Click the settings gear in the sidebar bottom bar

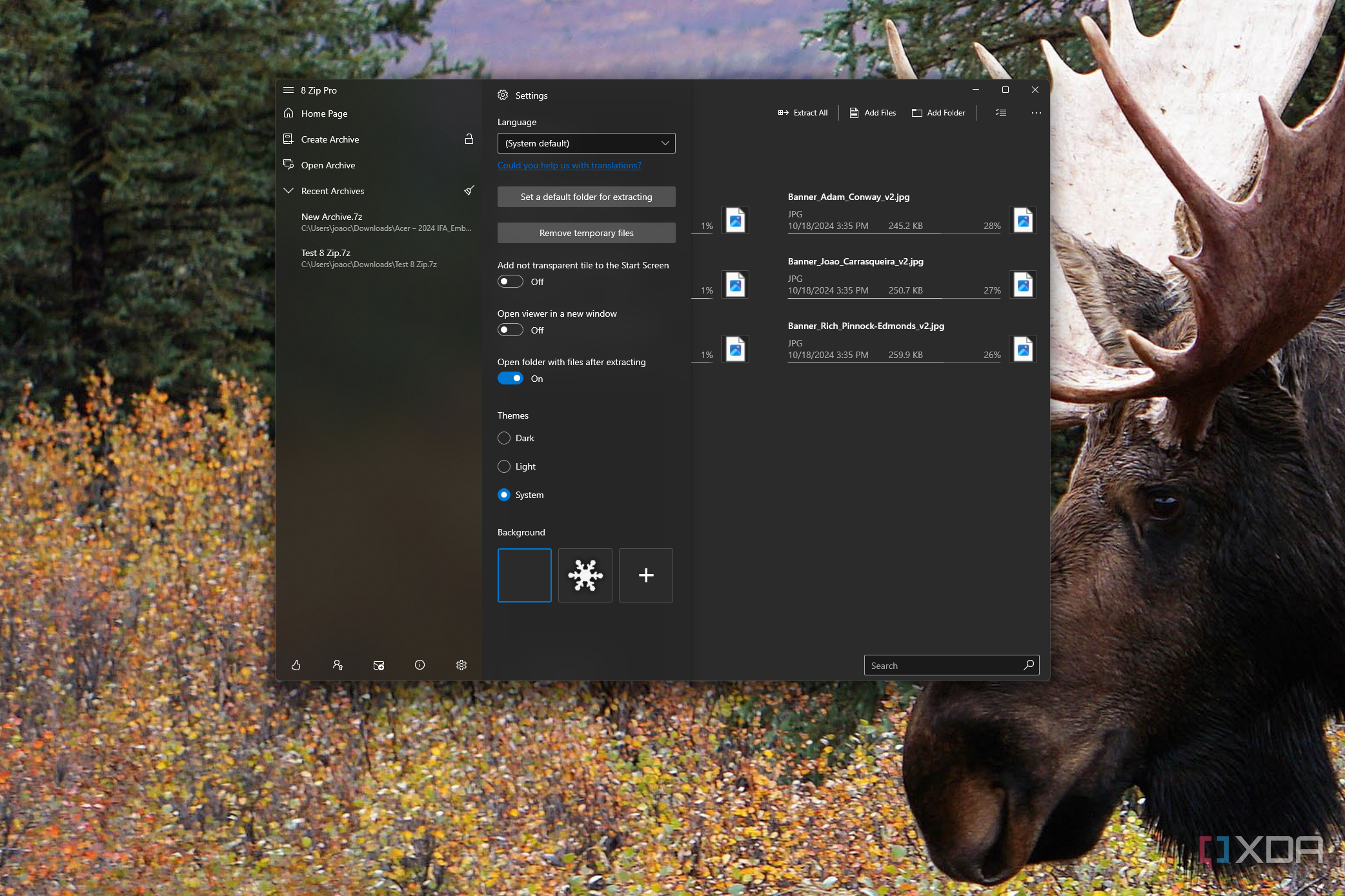coord(461,665)
